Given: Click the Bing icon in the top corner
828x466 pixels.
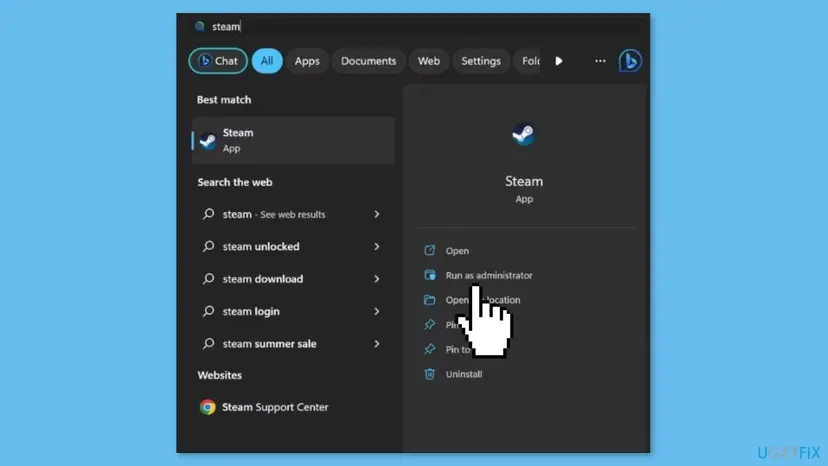Looking at the screenshot, I should (x=630, y=61).
